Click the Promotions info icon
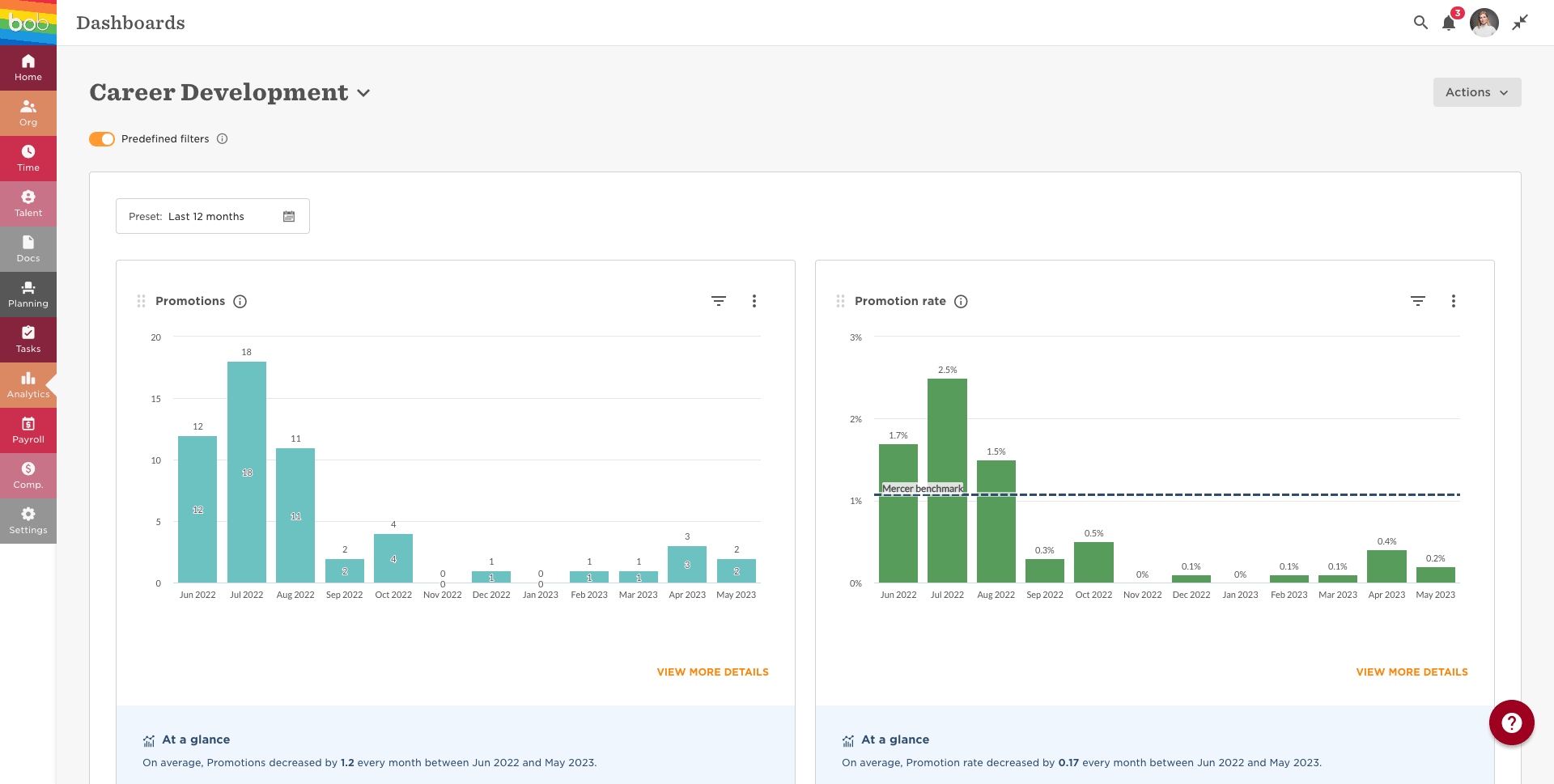1554x784 pixels. click(x=240, y=302)
